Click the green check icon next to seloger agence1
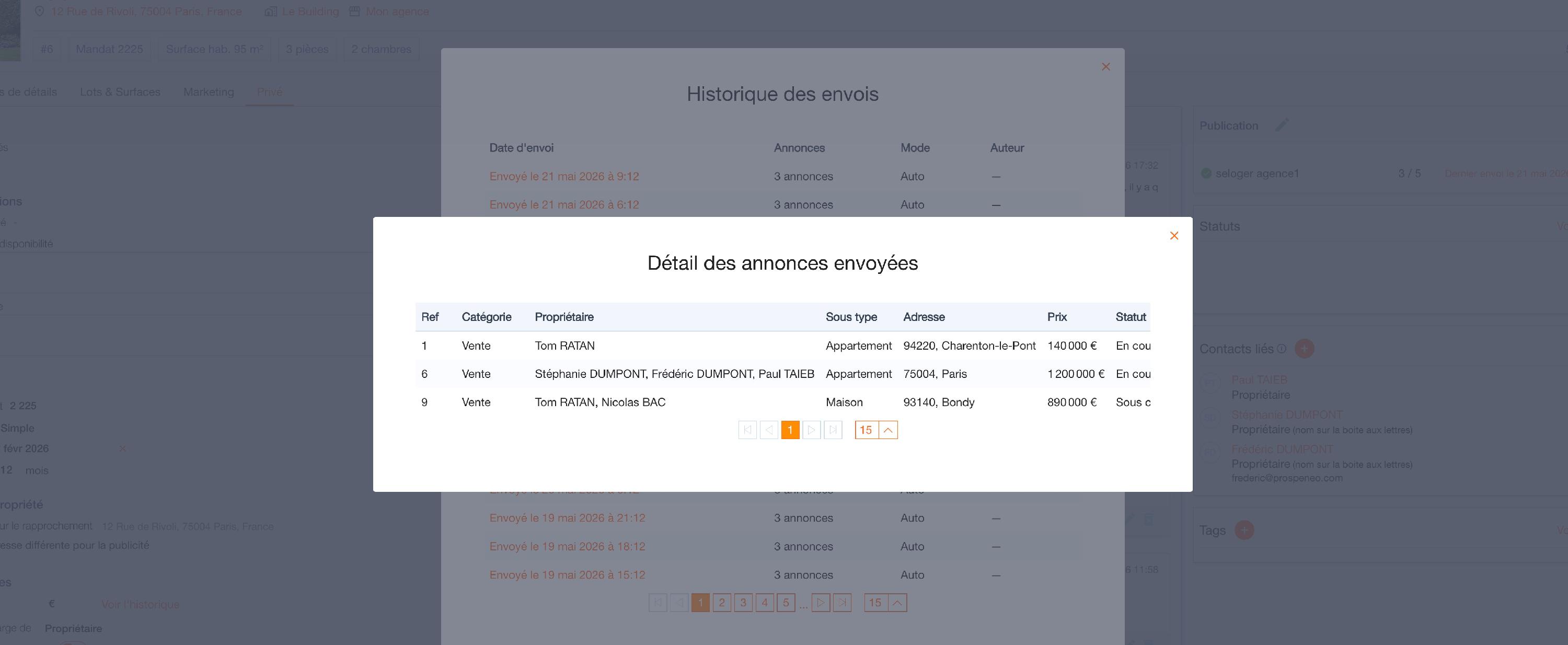Screen dimensions: 1568x645 [x=1206, y=174]
